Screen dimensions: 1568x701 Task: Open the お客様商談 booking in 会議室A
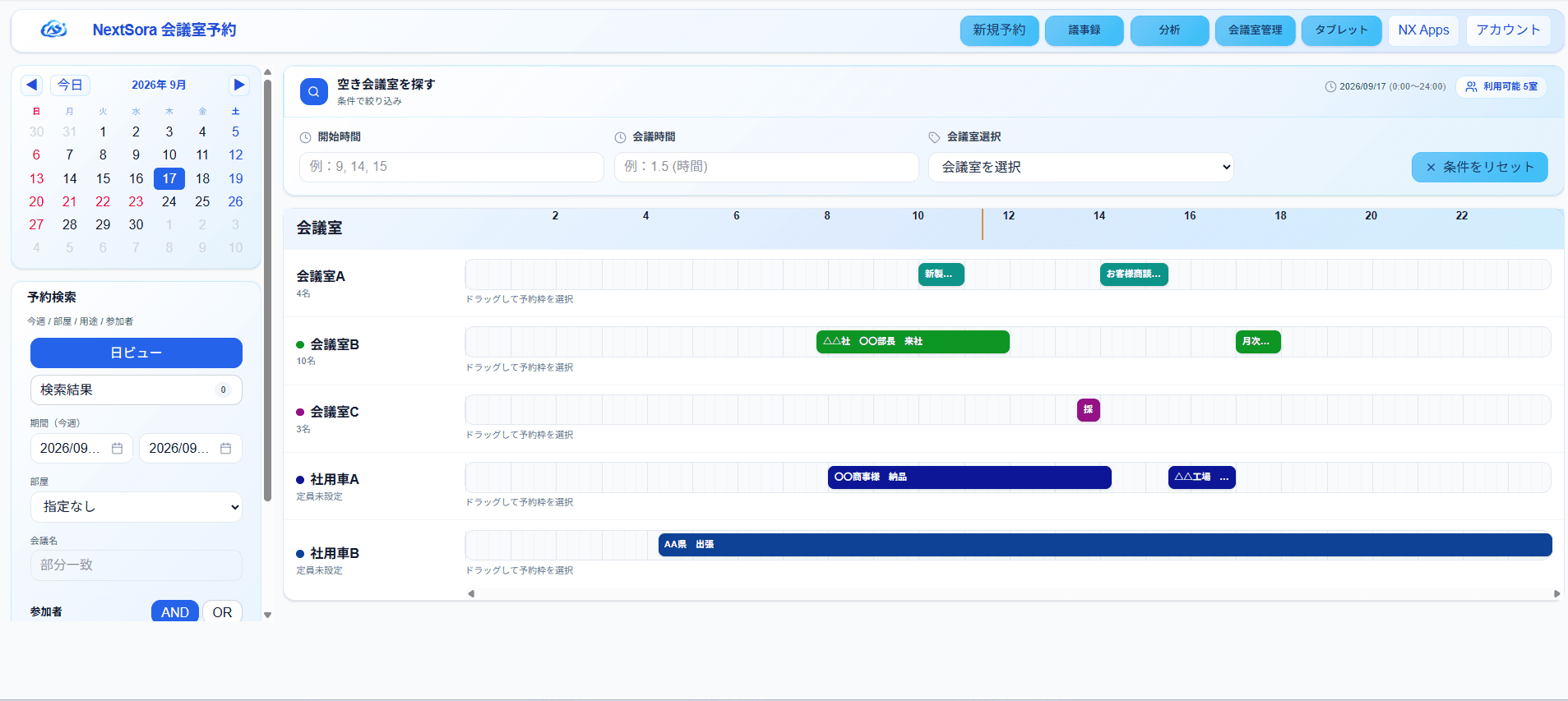tap(1134, 274)
